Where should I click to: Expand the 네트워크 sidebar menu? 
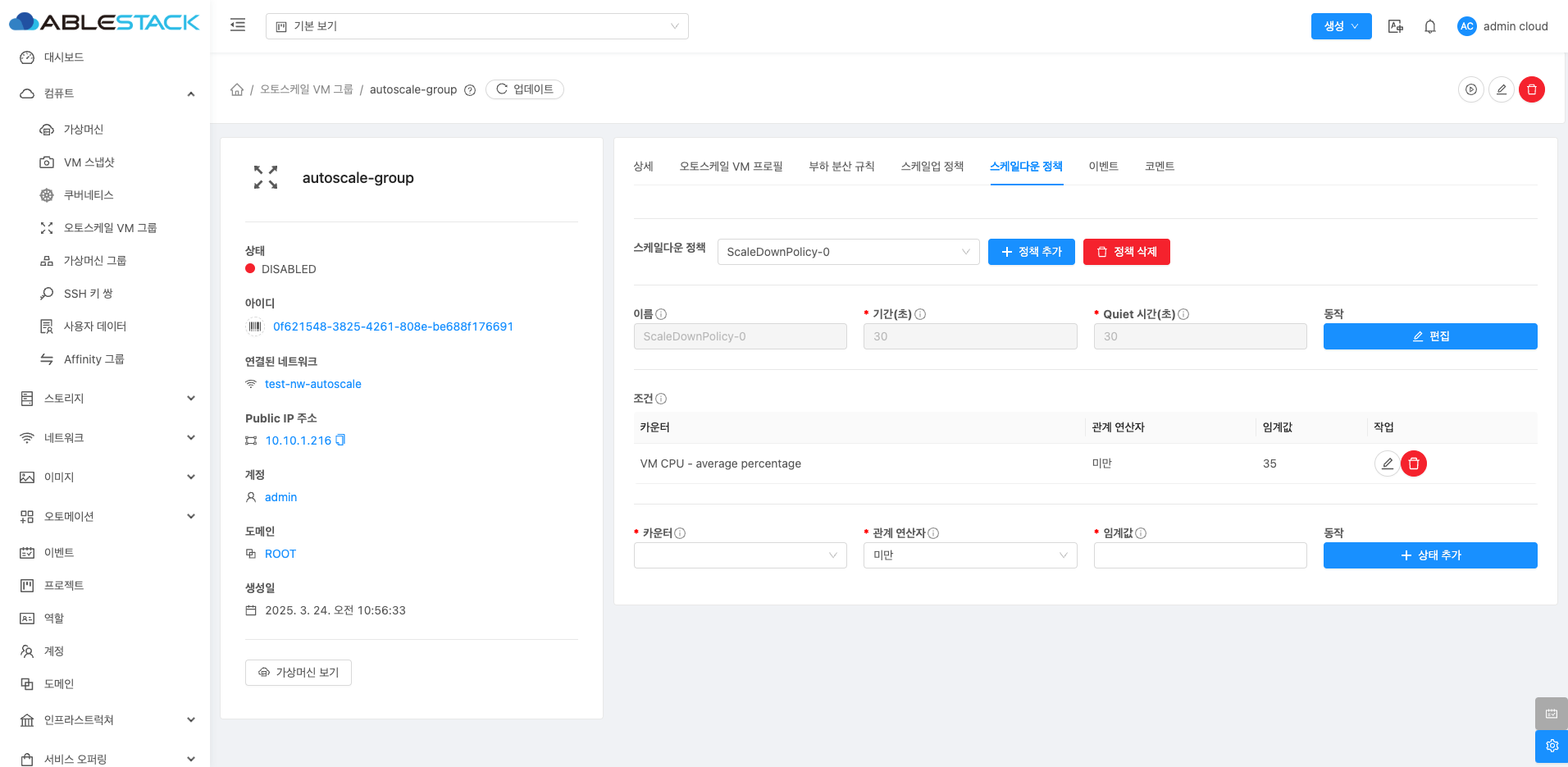point(107,438)
